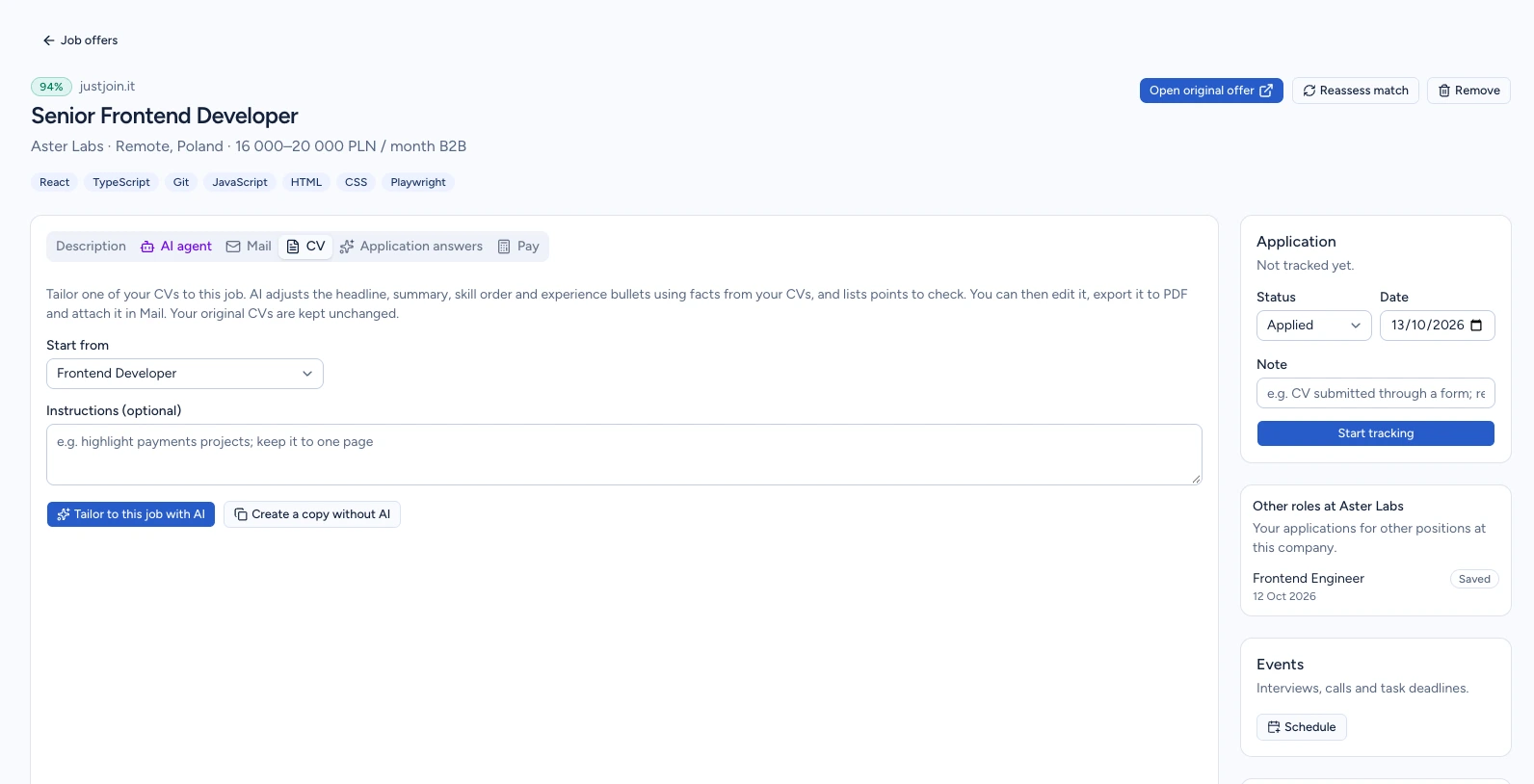Click the React skill tag
Image resolution: width=1534 pixels, height=784 pixels.
(x=55, y=182)
